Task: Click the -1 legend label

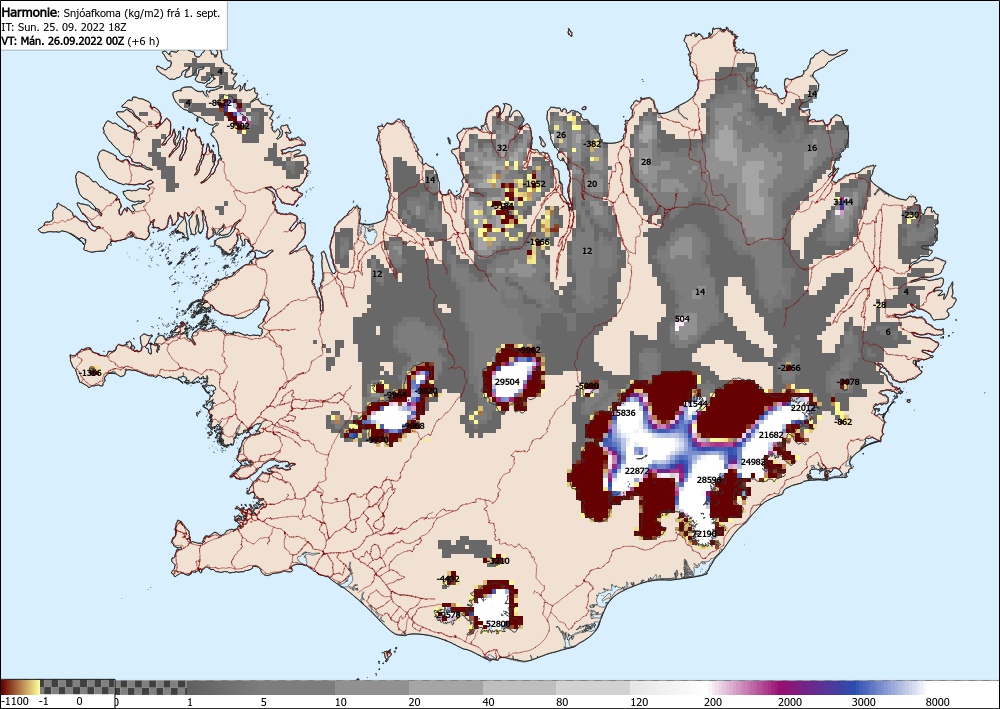Action: [x=43, y=702]
